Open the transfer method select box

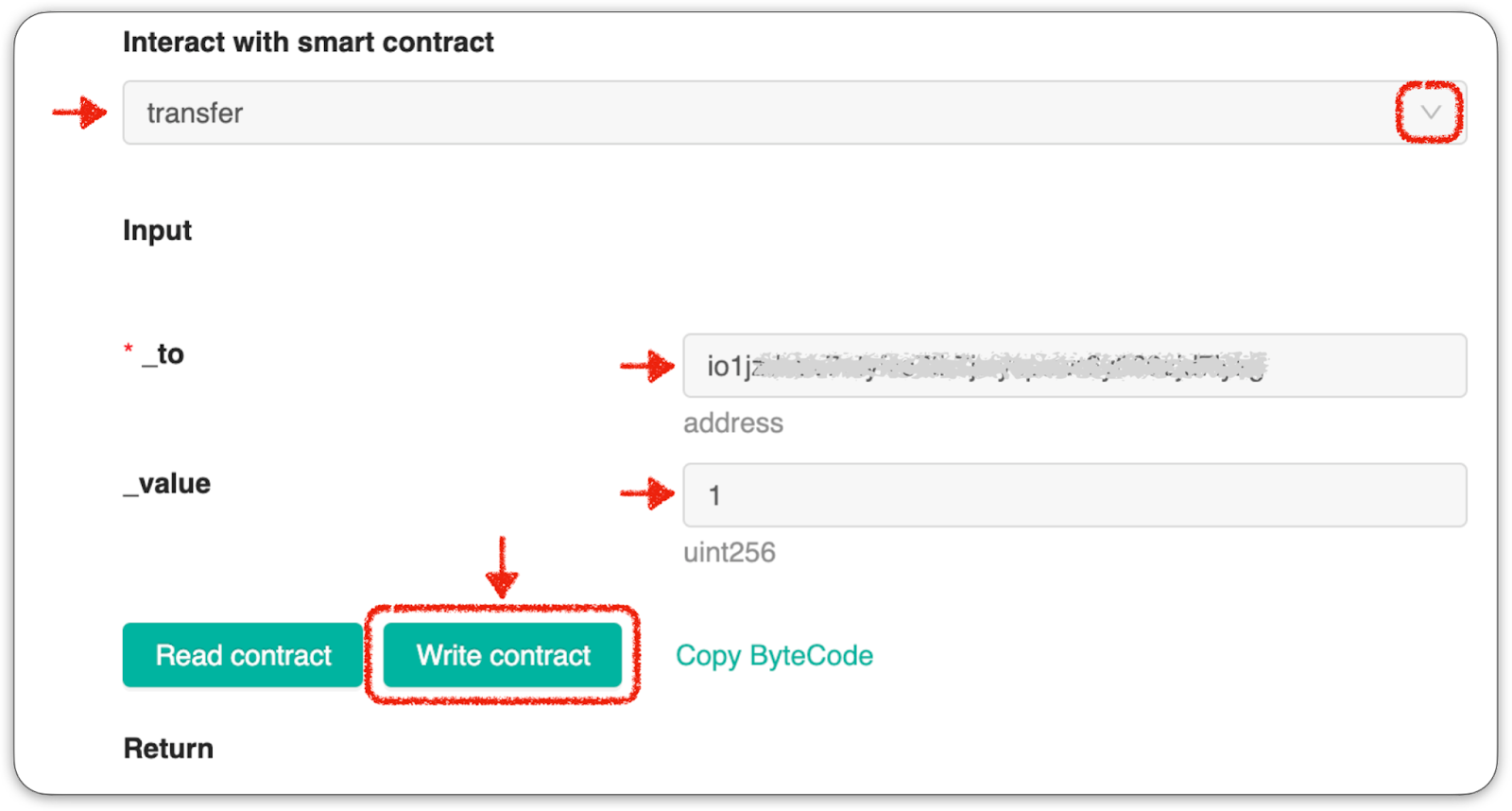[794, 112]
